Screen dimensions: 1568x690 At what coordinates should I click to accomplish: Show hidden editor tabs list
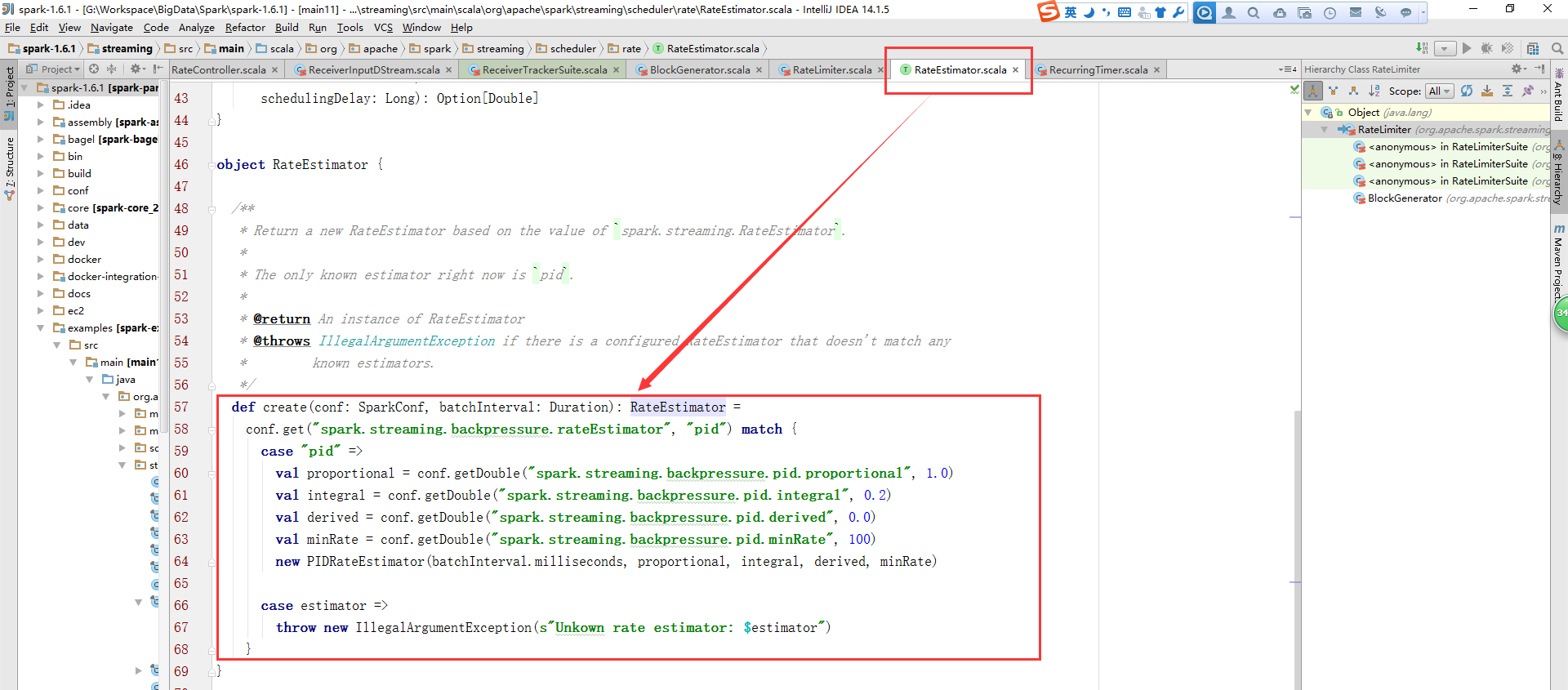[1288, 69]
